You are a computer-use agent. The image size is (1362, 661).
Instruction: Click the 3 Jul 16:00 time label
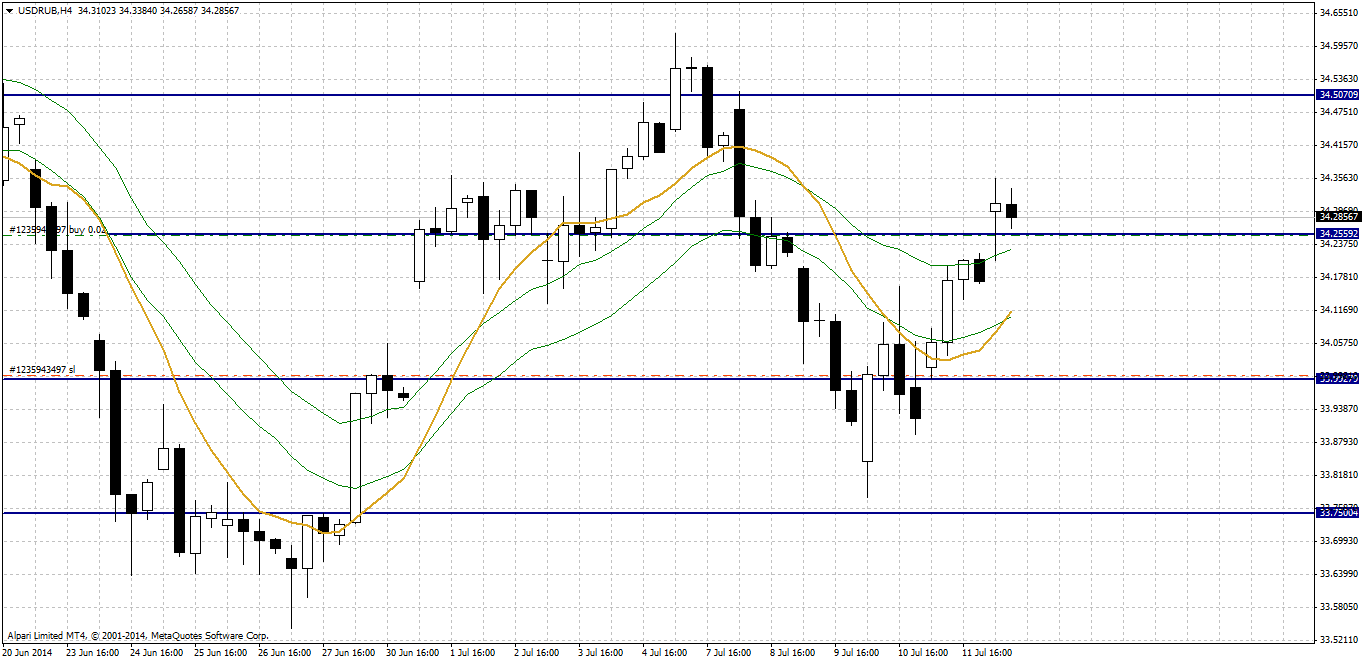(x=602, y=653)
